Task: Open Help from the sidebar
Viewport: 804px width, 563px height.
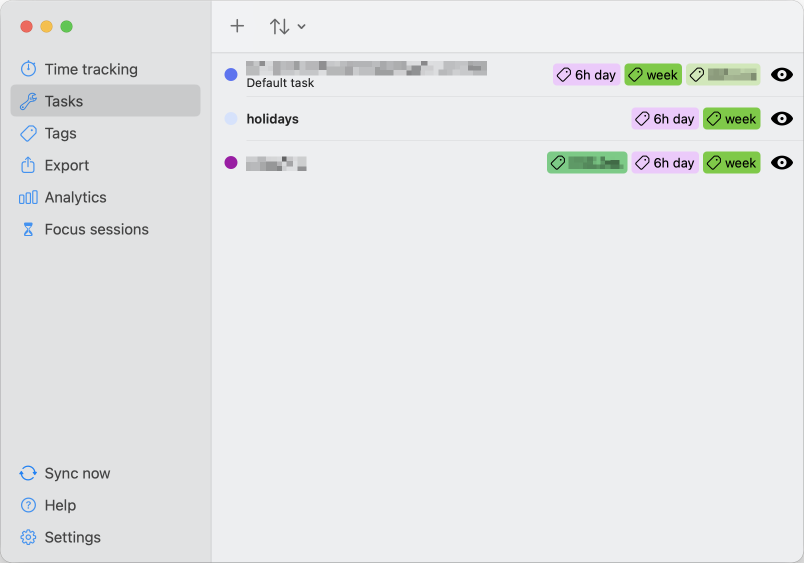Action: (60, 505)
